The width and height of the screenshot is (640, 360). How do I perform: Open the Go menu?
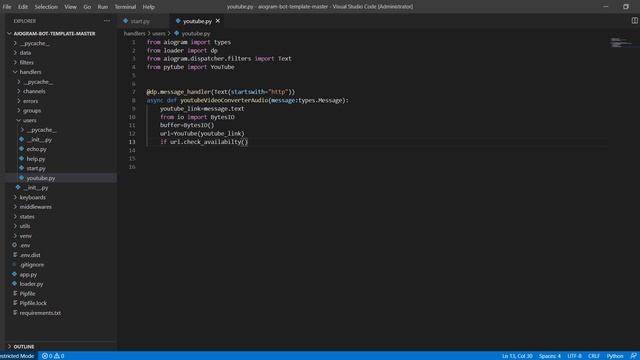click(87, 7)
